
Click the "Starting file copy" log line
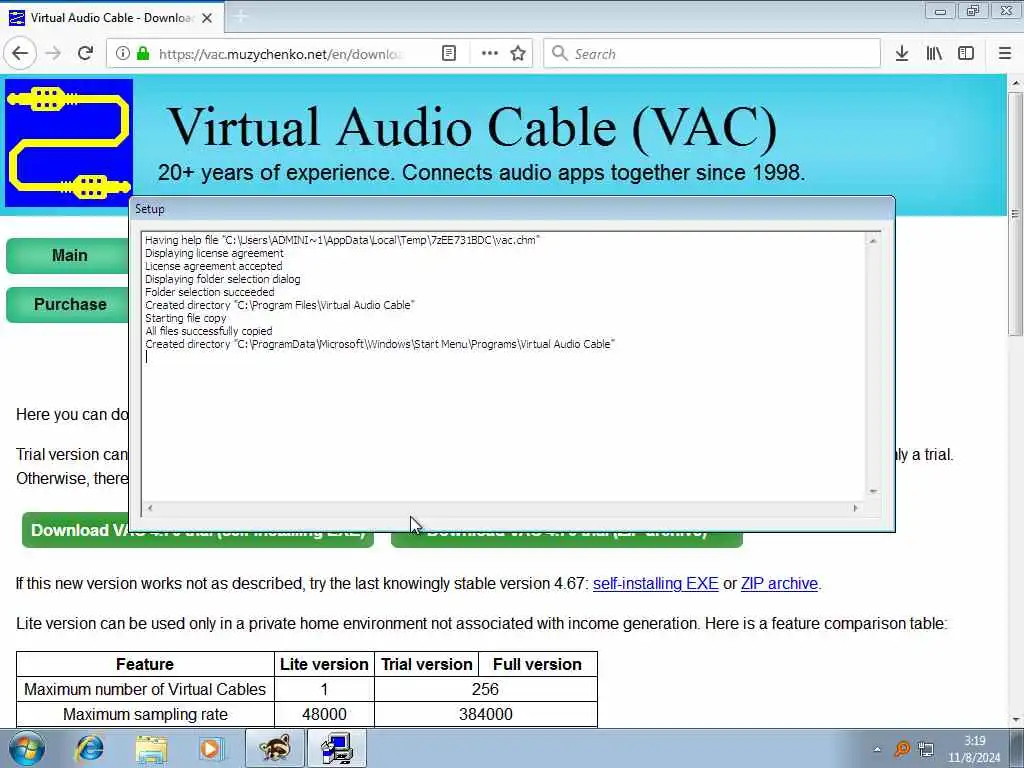[185, 318]
